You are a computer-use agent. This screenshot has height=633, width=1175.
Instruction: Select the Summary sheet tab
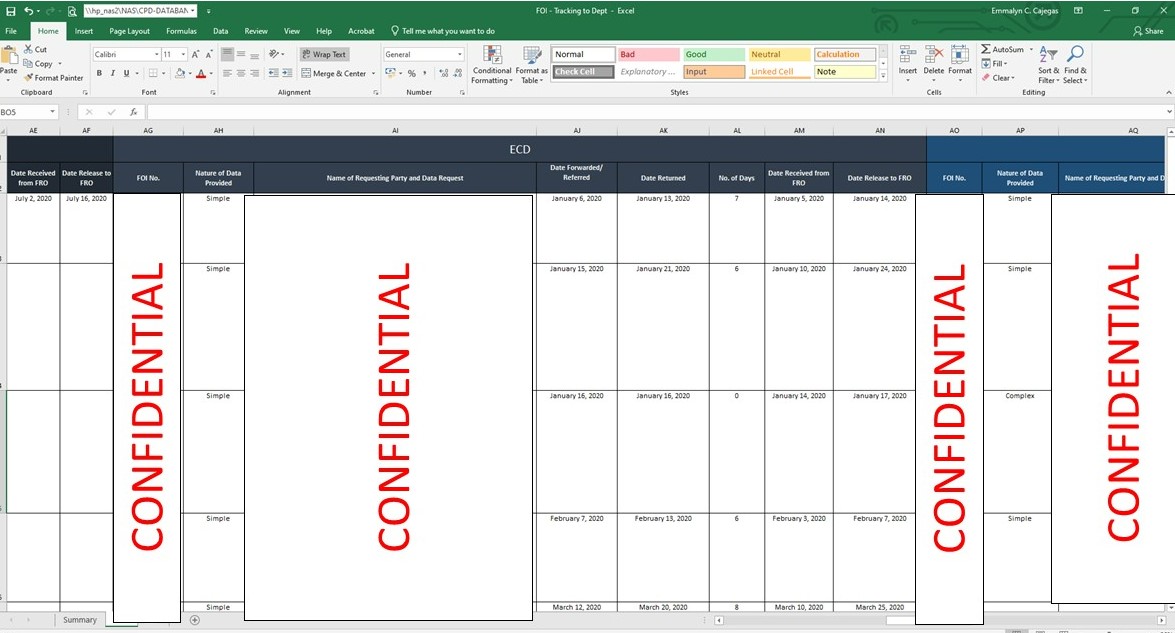click(79, 620)
